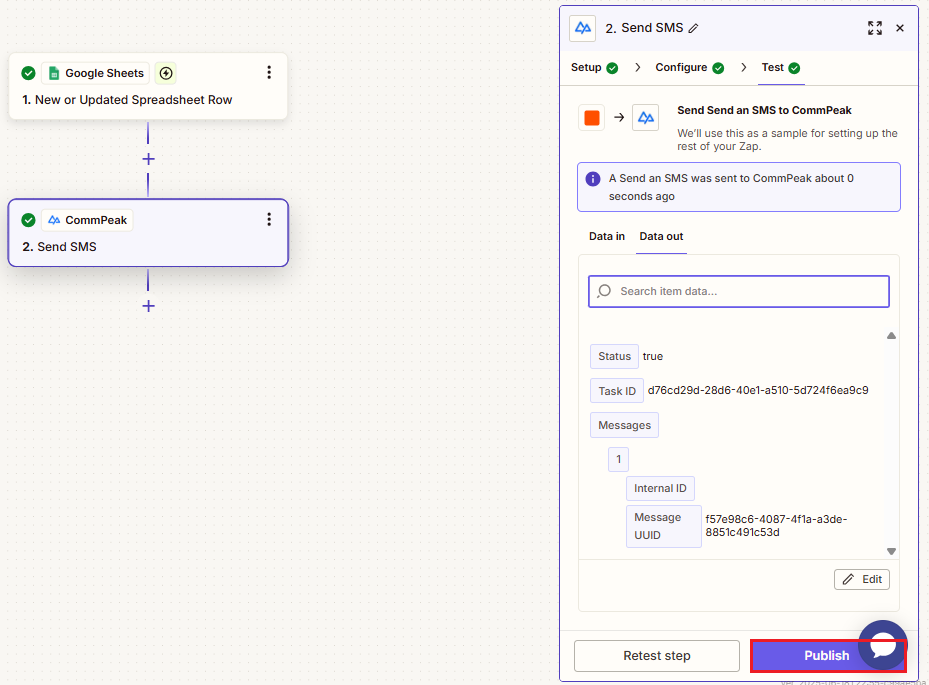This screenshot has width=929, height=685.
Task: Select the Task ID field label
Action: [x=617, y=390]
